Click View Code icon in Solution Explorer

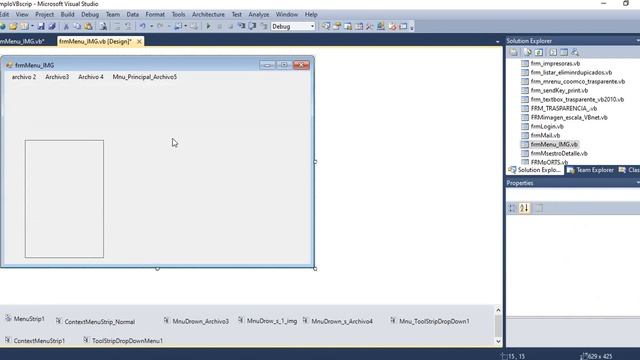coord(553,52)
